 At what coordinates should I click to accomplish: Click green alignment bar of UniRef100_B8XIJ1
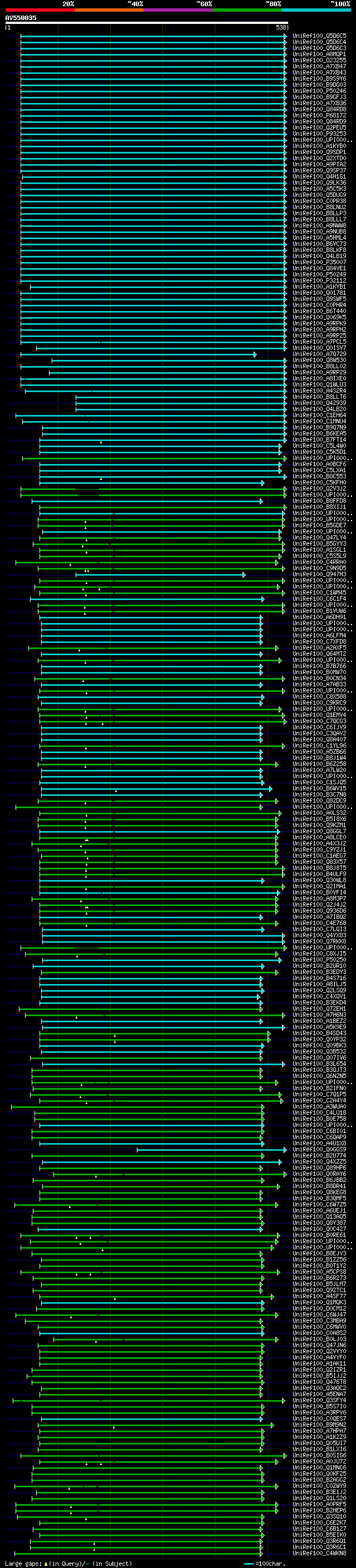163,507
